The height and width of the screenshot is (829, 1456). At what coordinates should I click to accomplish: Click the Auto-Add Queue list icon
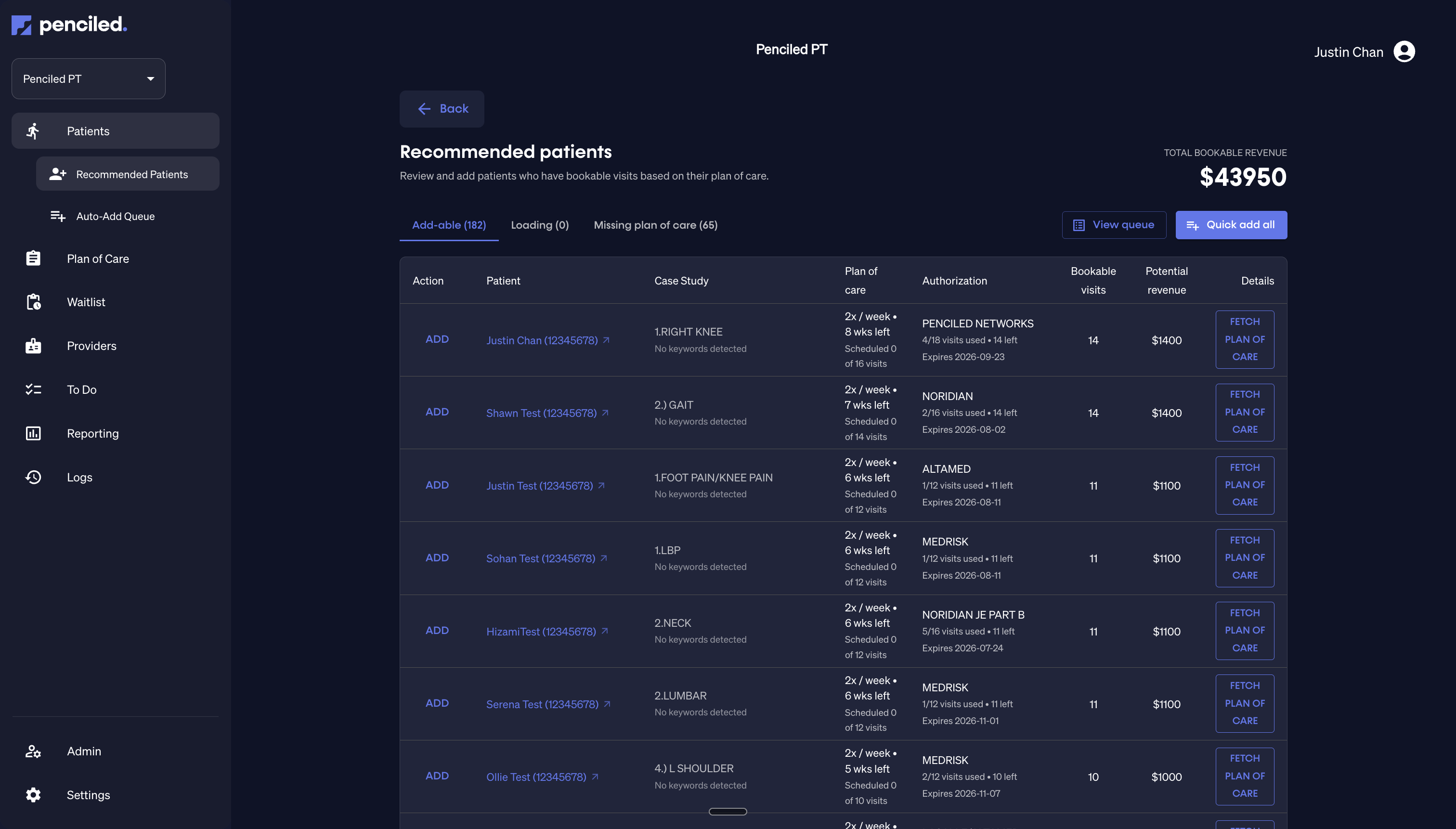(x=57, y=216)
